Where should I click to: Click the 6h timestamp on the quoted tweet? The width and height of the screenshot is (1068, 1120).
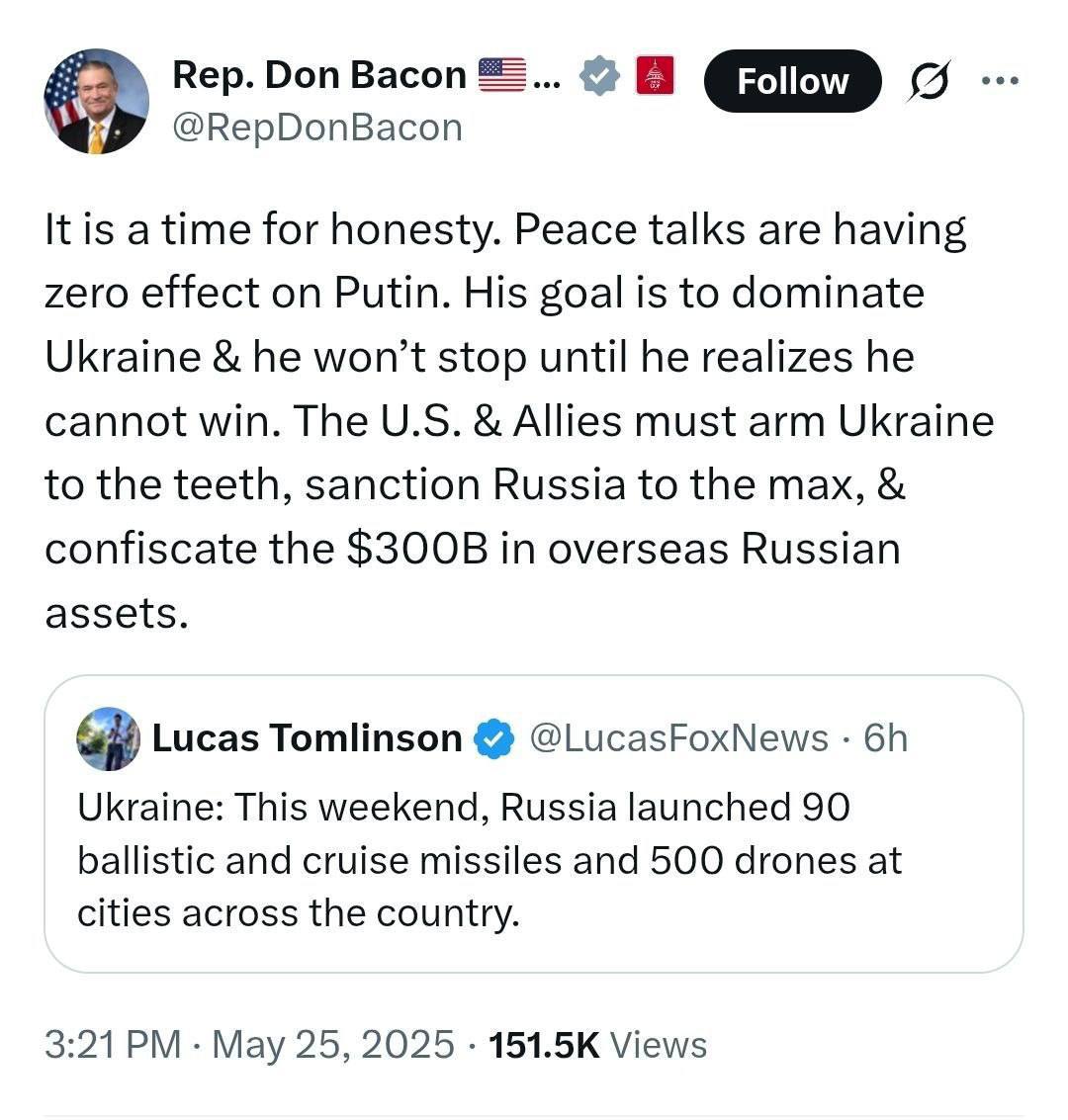(885, 738)
